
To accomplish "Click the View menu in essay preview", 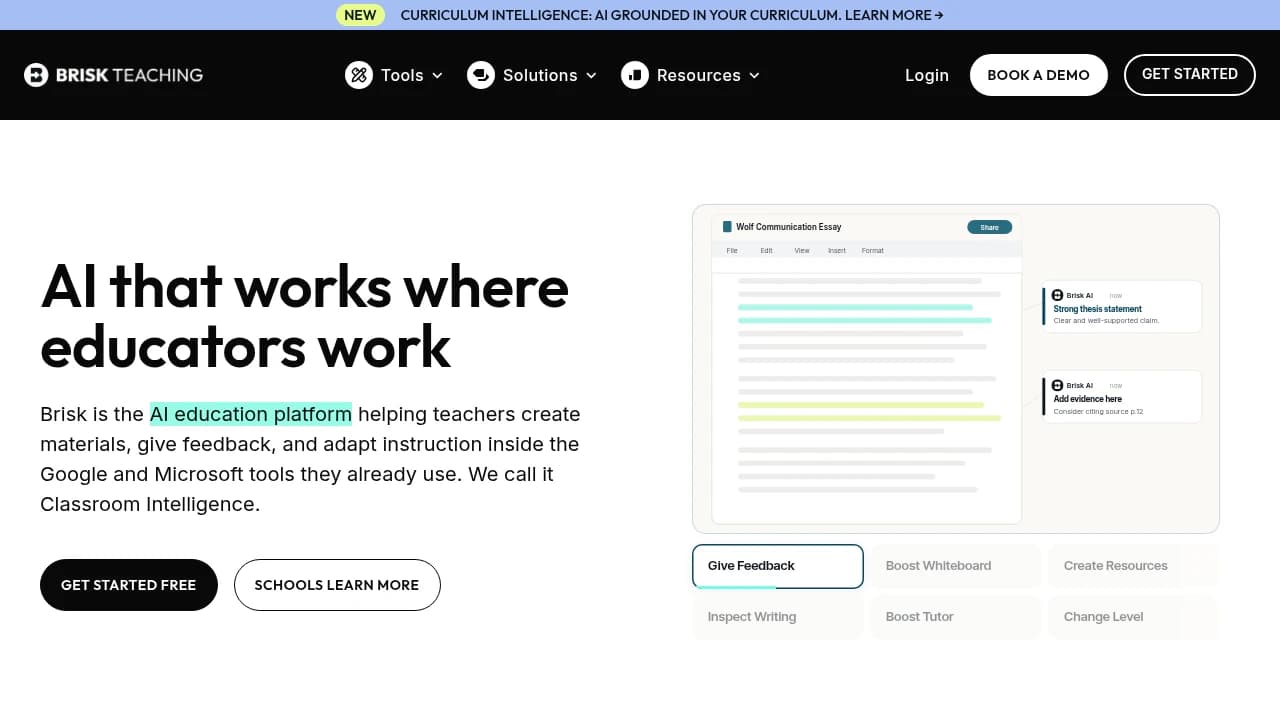I will pos(802,251).
